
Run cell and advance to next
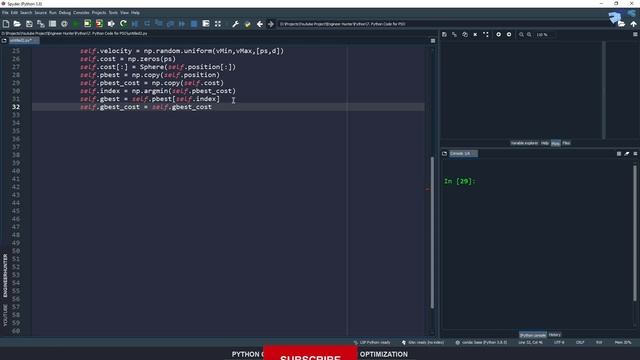[99, 24]
